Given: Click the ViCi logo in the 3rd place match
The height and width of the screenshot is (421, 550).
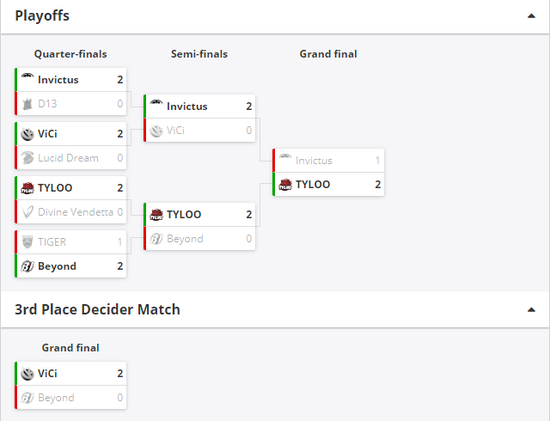Looking at the screenshot, I should pyautogui.click(x=27, y=374).
